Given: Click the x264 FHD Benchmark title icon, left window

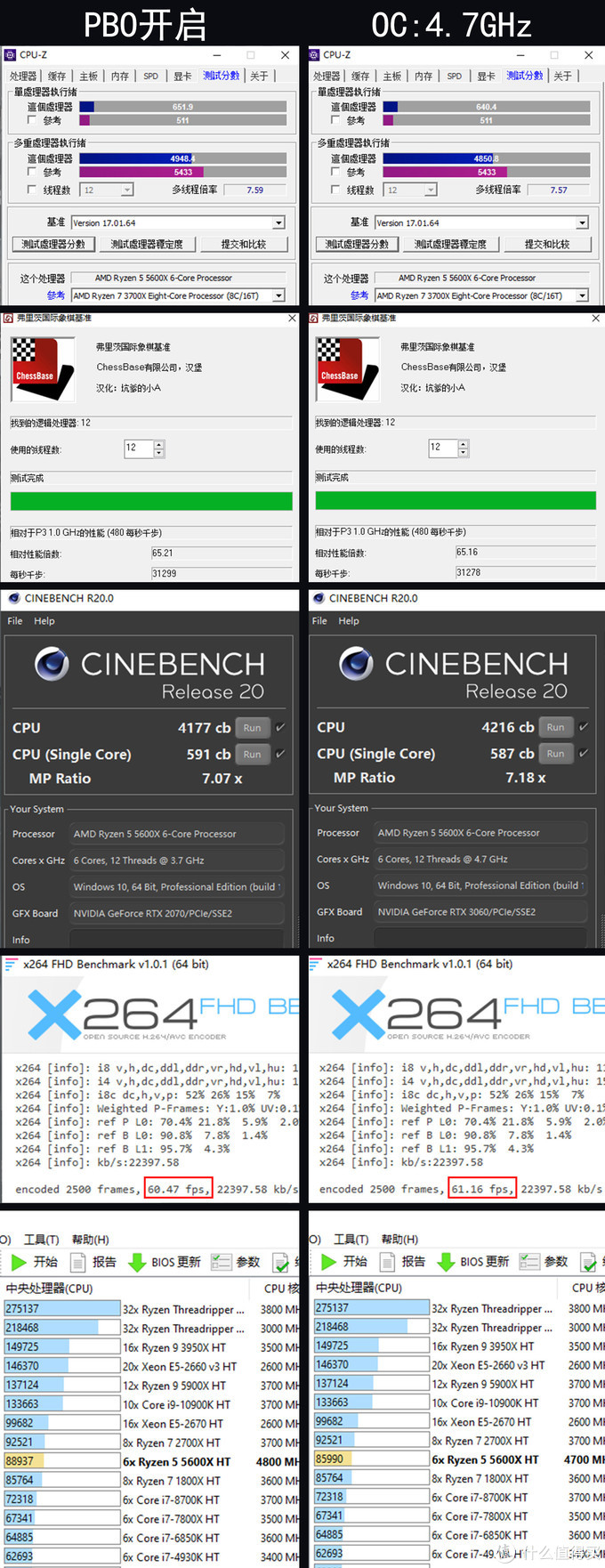Looking at the screenshot, I should pos(12,964).
